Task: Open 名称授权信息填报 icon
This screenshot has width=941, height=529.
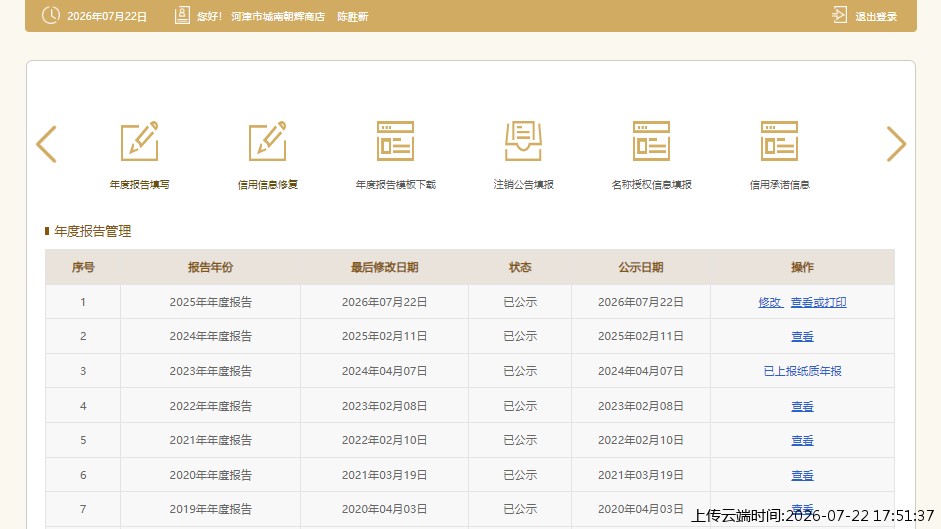Action: click(651, 141)
